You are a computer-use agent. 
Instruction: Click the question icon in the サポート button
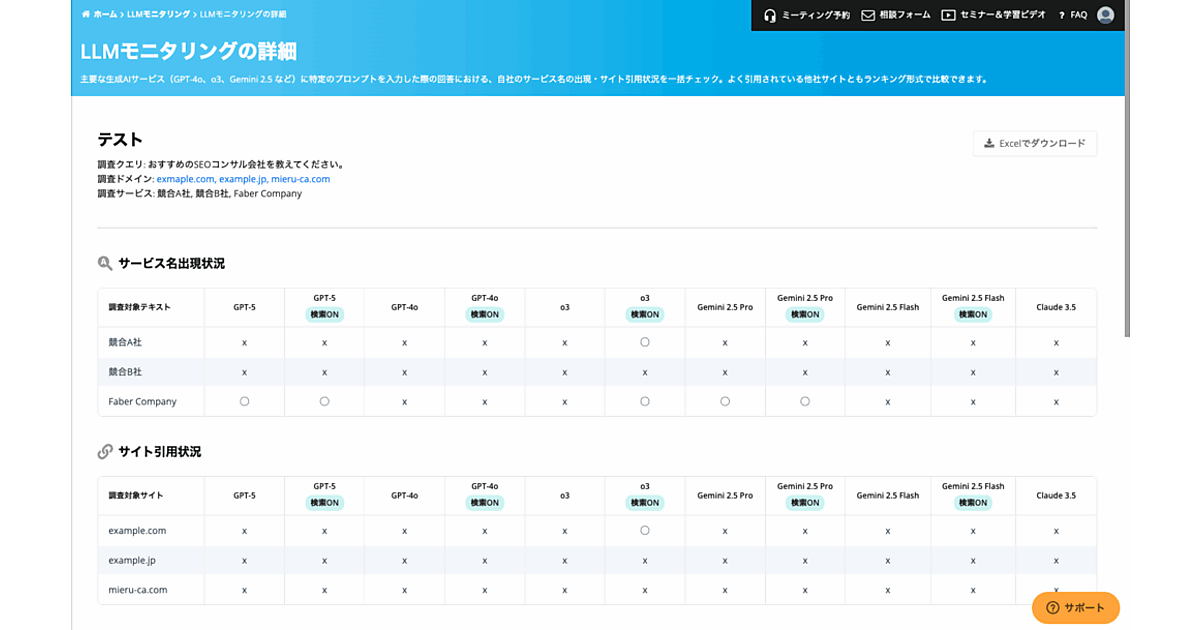pyautogui.click(x=1052, y=608)
